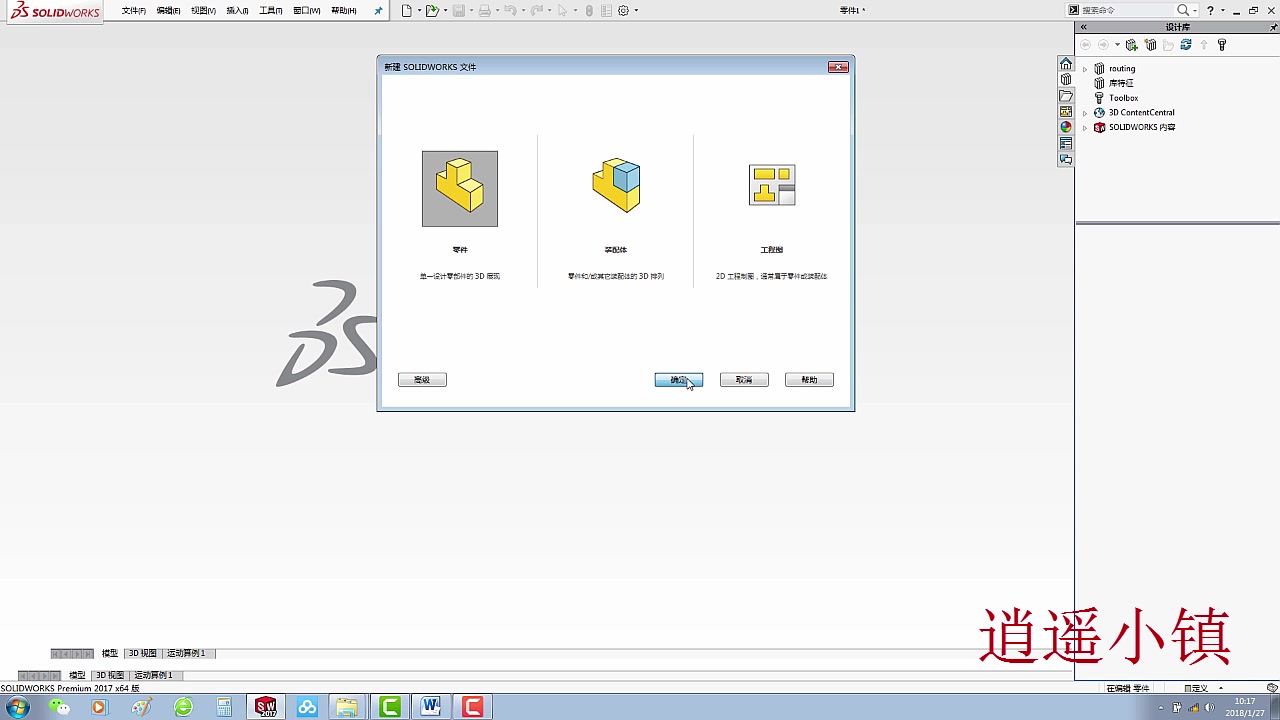Viewport: 1280px width, 720px height.
Task: Click the Undo toolbar icon
Action: (x=510, y=11)
